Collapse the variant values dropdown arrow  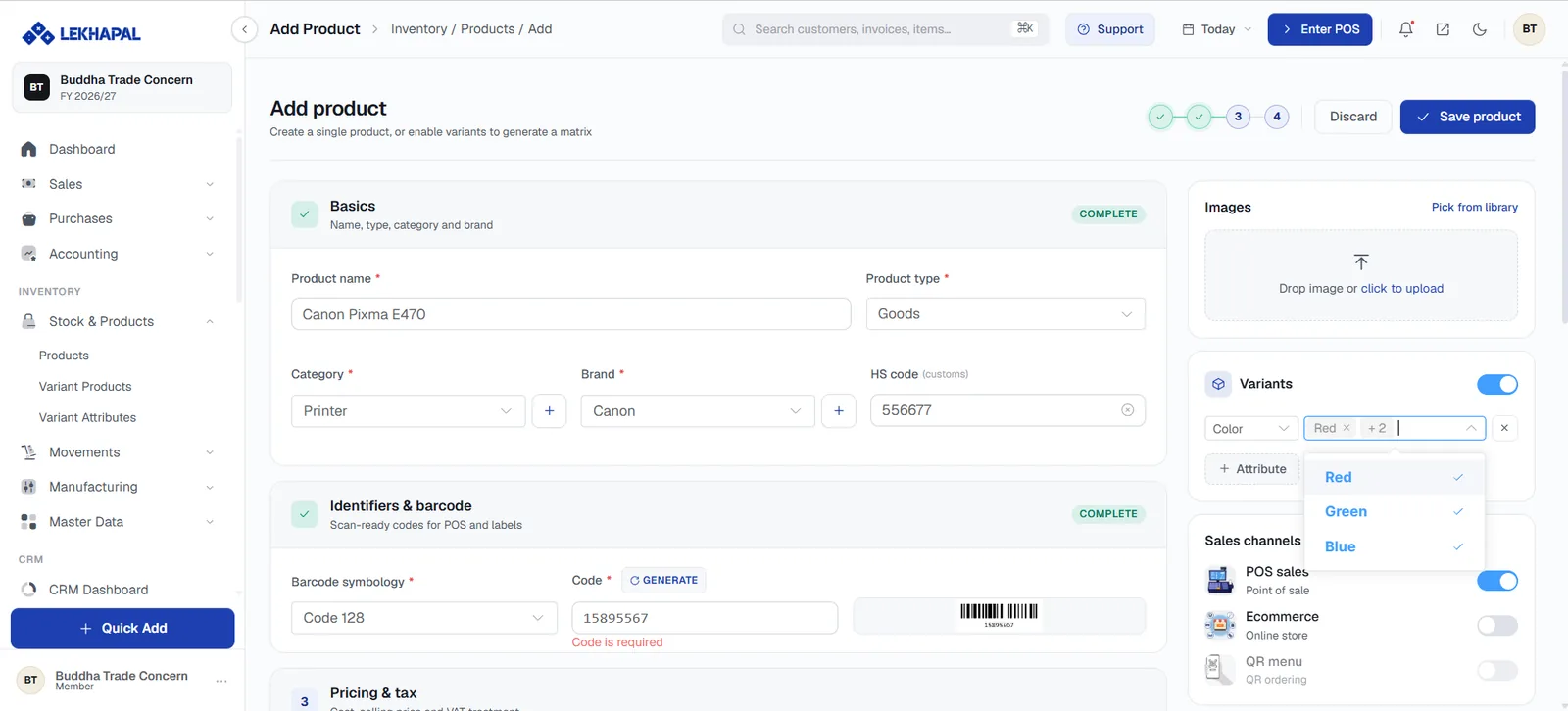coord(1471,428)
